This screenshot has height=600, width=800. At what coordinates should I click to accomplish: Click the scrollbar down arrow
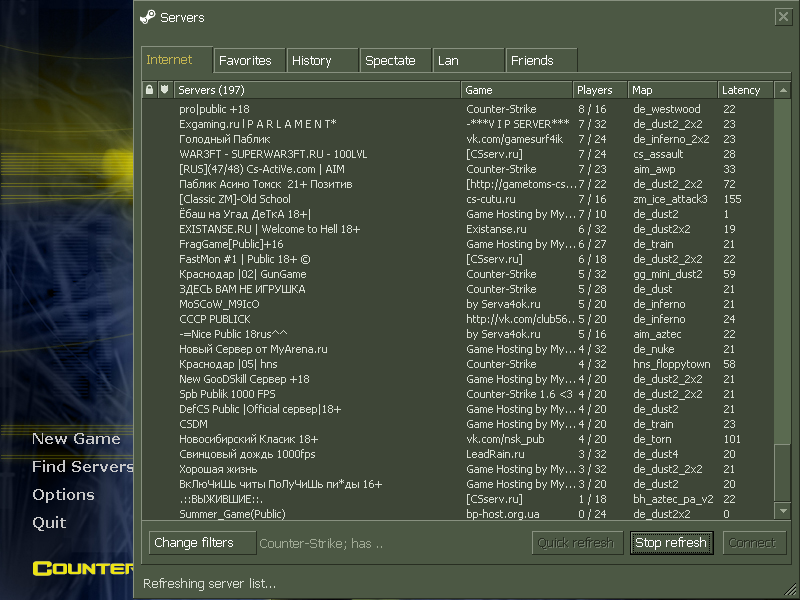coord(783,510)
